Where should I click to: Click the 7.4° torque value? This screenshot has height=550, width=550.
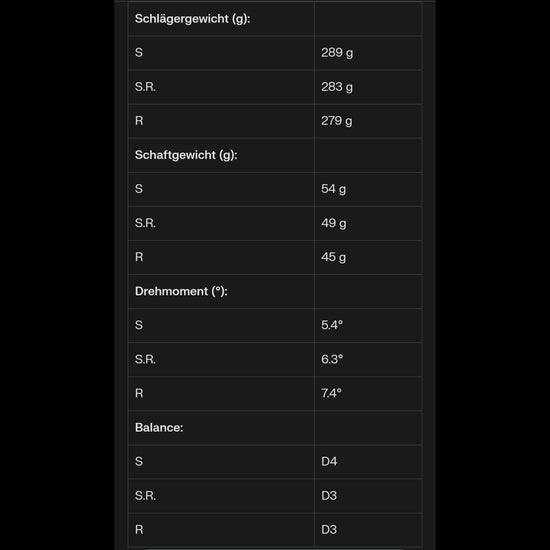coord(331,394)
